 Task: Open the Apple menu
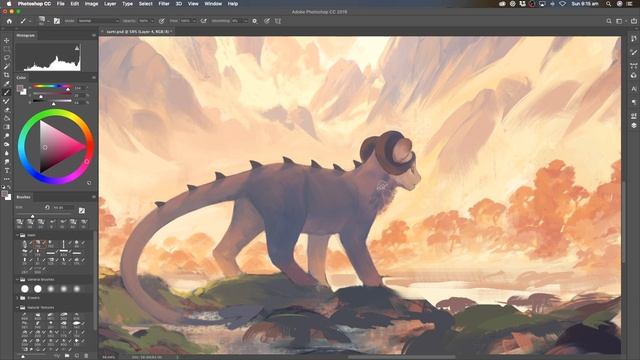tap(9, 4)
